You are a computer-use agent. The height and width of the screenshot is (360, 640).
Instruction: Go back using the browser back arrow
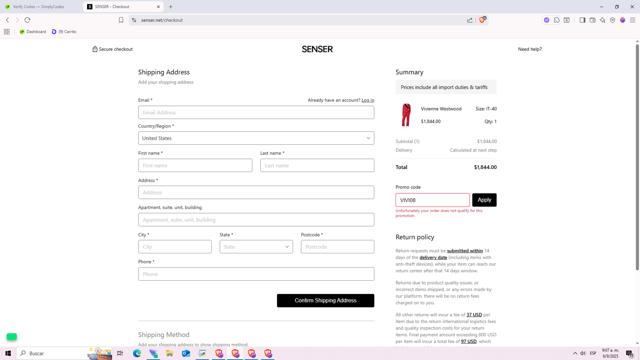(7, 20)
